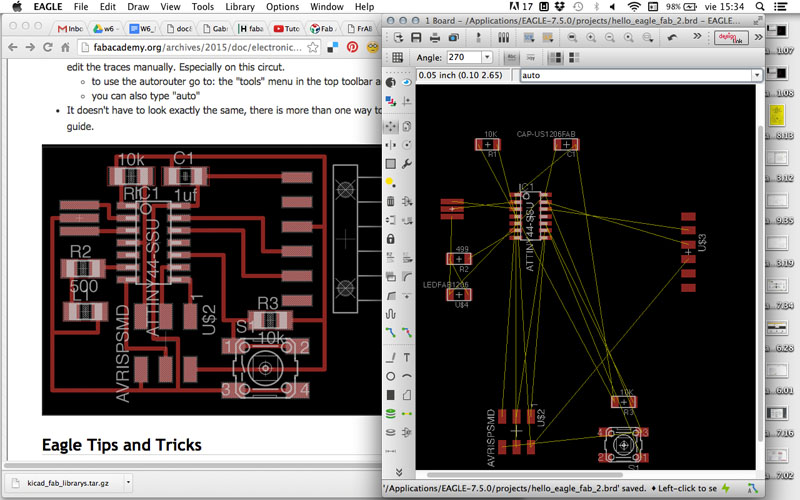Open the Library menu

[240, 7]
